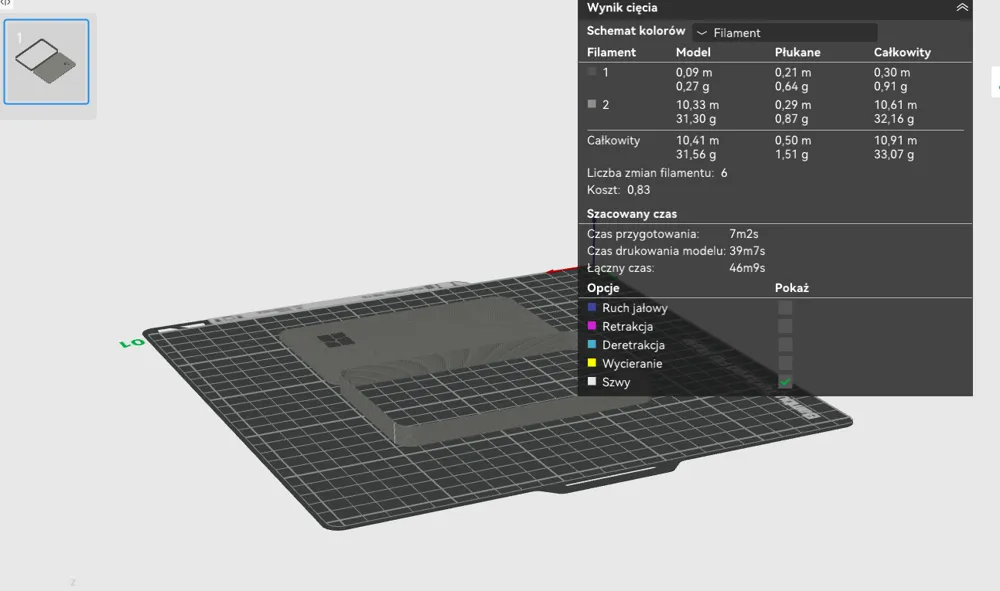Click the Retrakcja magenta swatch
This screenshot has width=1000, height=591.
tap(592, 326)
